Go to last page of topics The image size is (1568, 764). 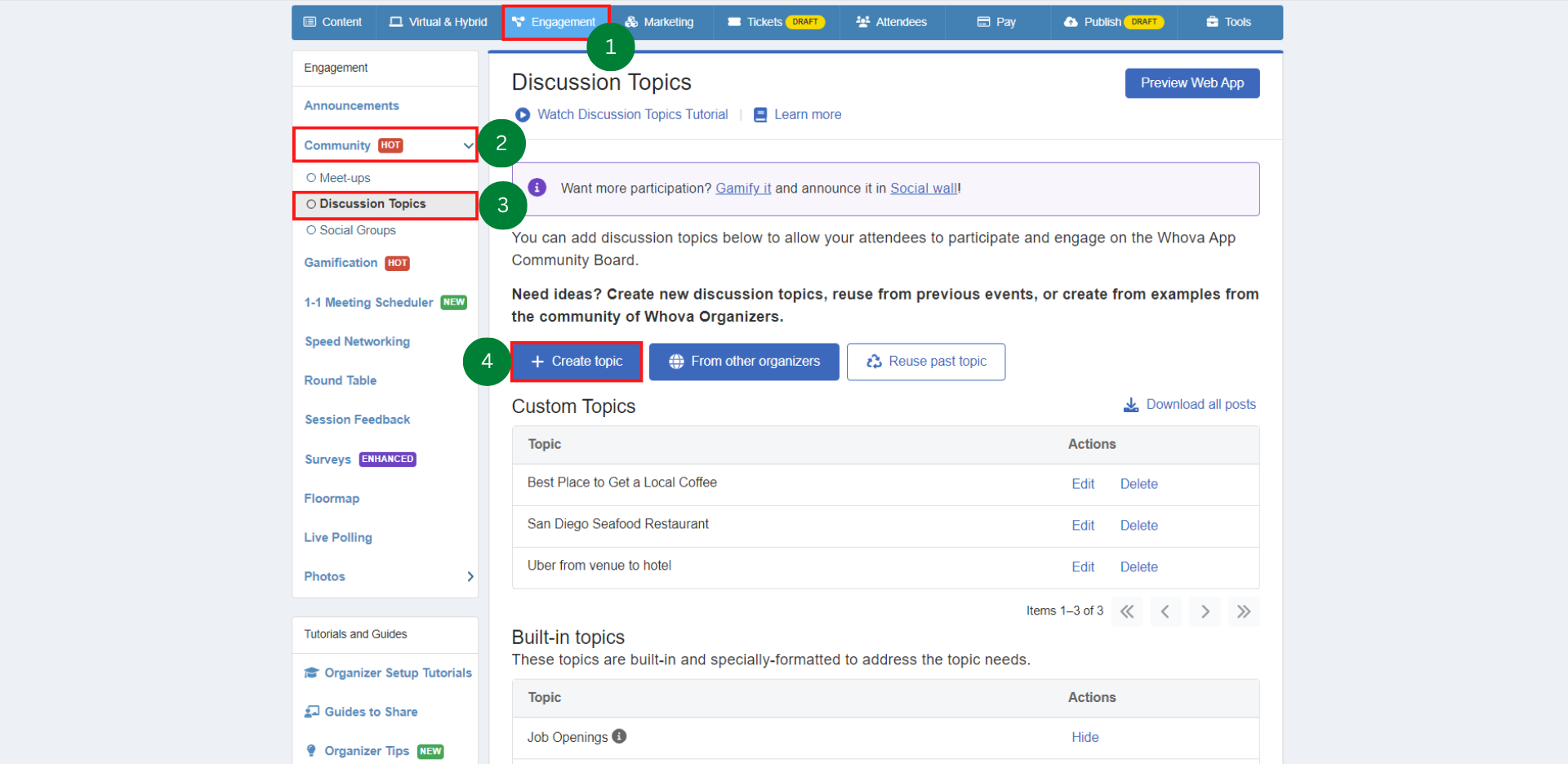pyautogui.click(x=1244, y=611)
